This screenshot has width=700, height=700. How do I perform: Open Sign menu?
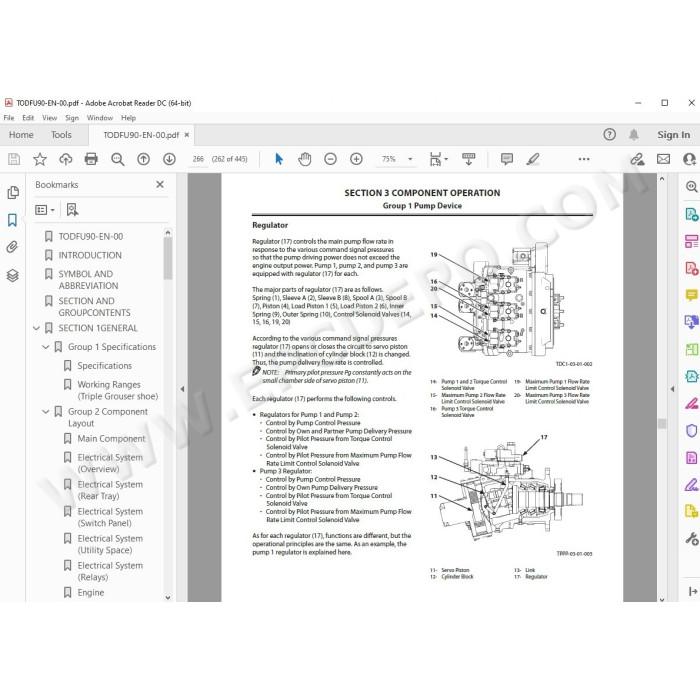[72, 118]
